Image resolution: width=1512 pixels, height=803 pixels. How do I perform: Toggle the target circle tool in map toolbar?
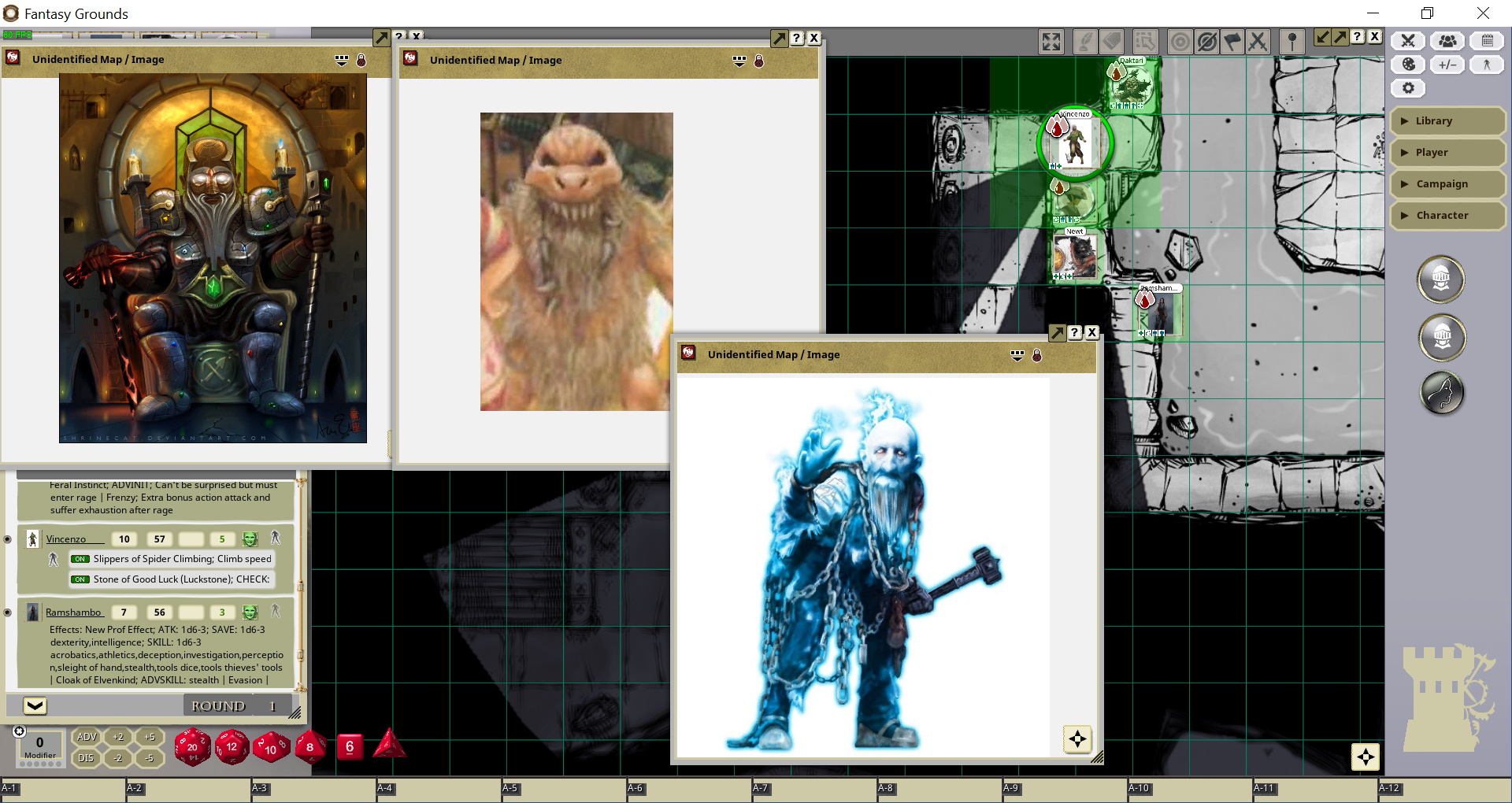tap(1179, 42)
